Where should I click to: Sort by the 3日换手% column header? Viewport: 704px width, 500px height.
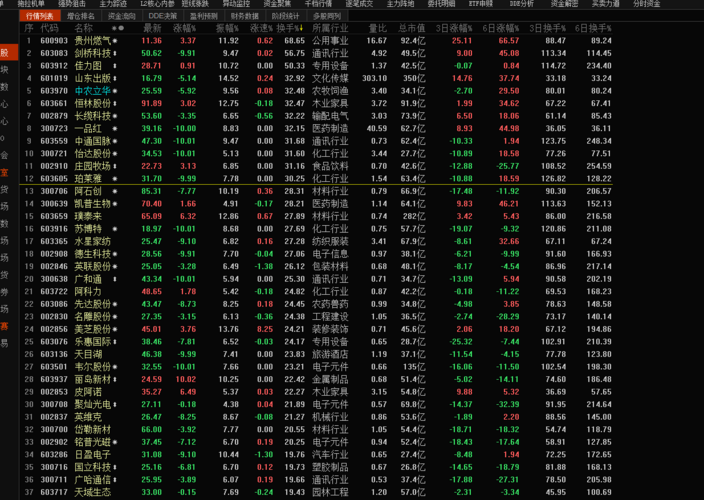point(548,28)
